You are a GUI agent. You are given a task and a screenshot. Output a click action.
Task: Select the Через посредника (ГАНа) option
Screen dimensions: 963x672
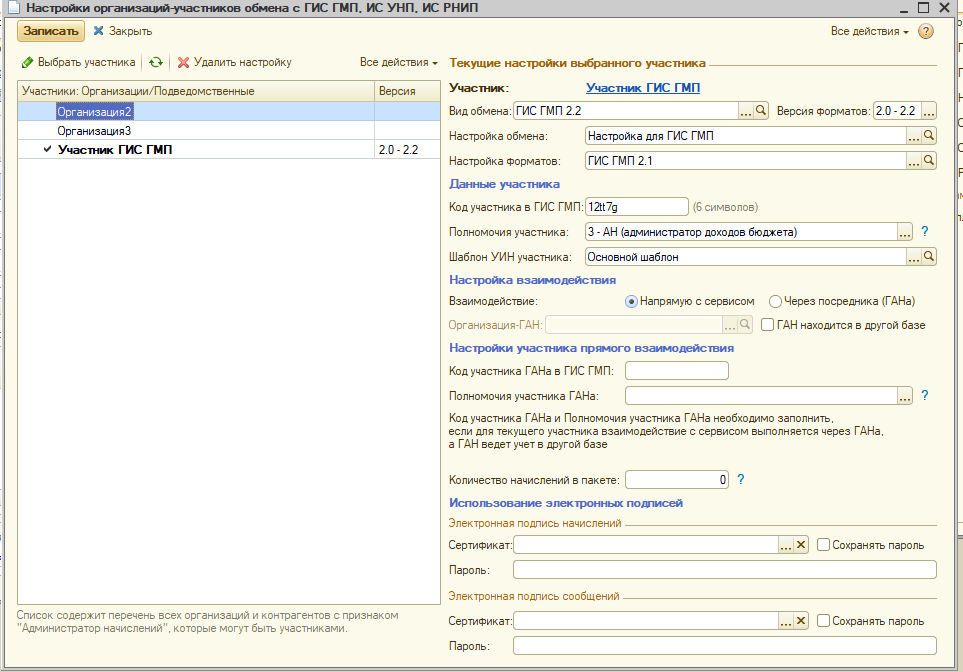775,301
